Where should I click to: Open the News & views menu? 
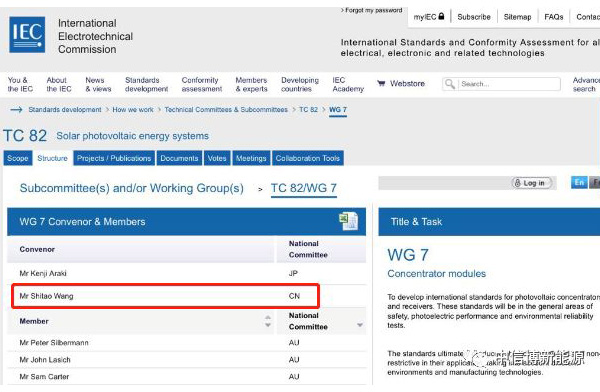(98, 84)
